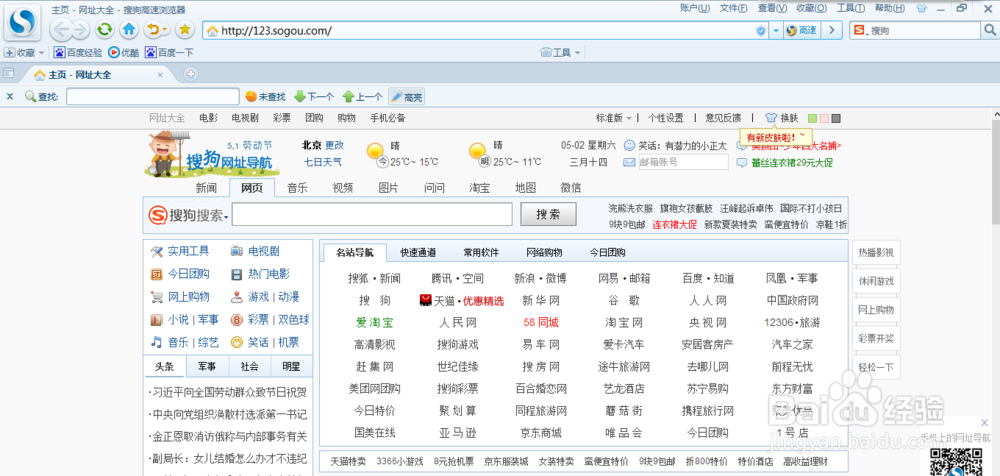Open the 京东商城 site link
Image resolution: width=1000 pixels, height=476 pixels.
[541, 433]
